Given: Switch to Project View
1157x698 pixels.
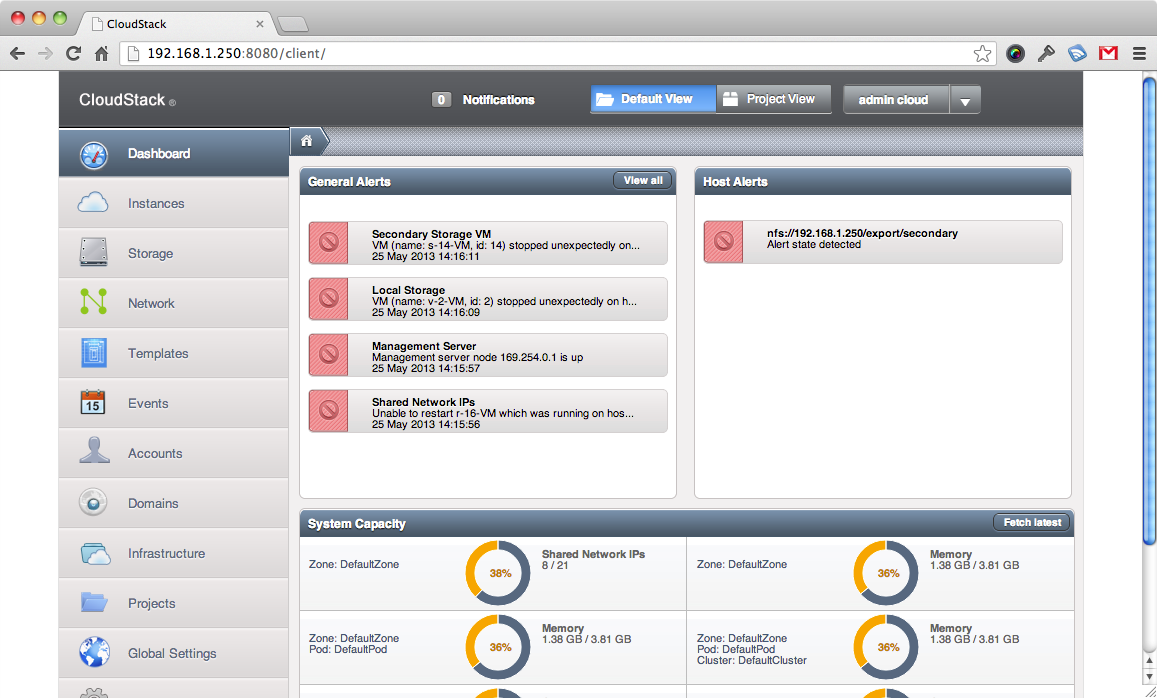Looking at the screenshot, I should 774,99.
